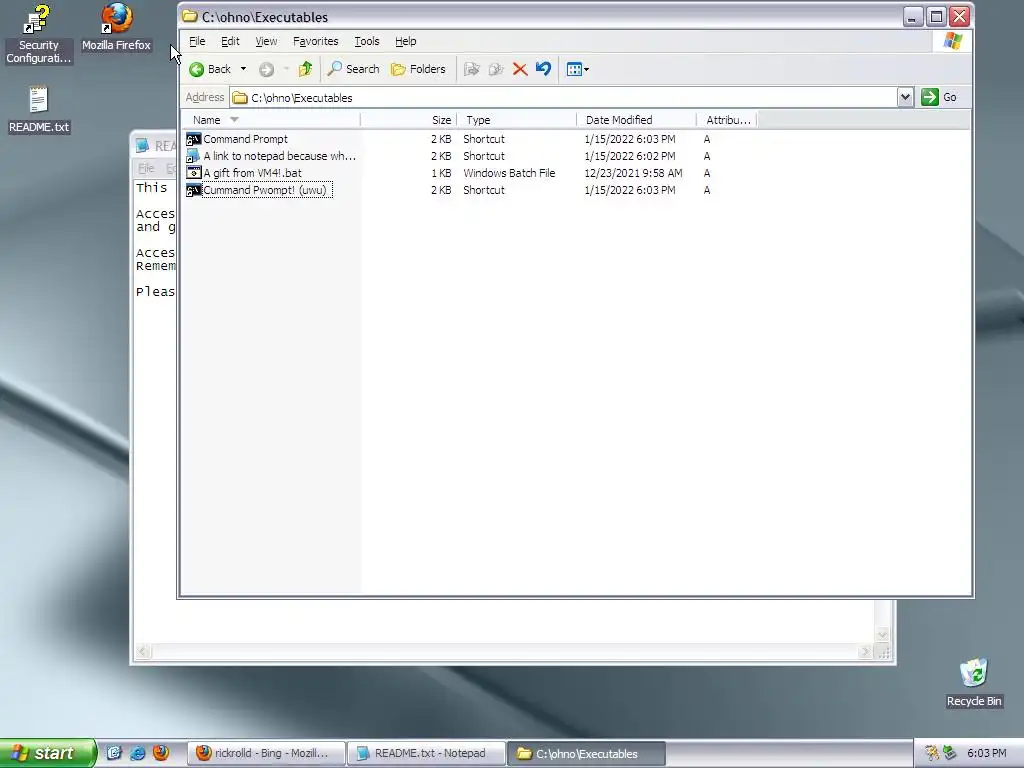This screenshot has height=768, width=1024.
Task: Click the 6:03 PM system clock
Action: (986, 753)
